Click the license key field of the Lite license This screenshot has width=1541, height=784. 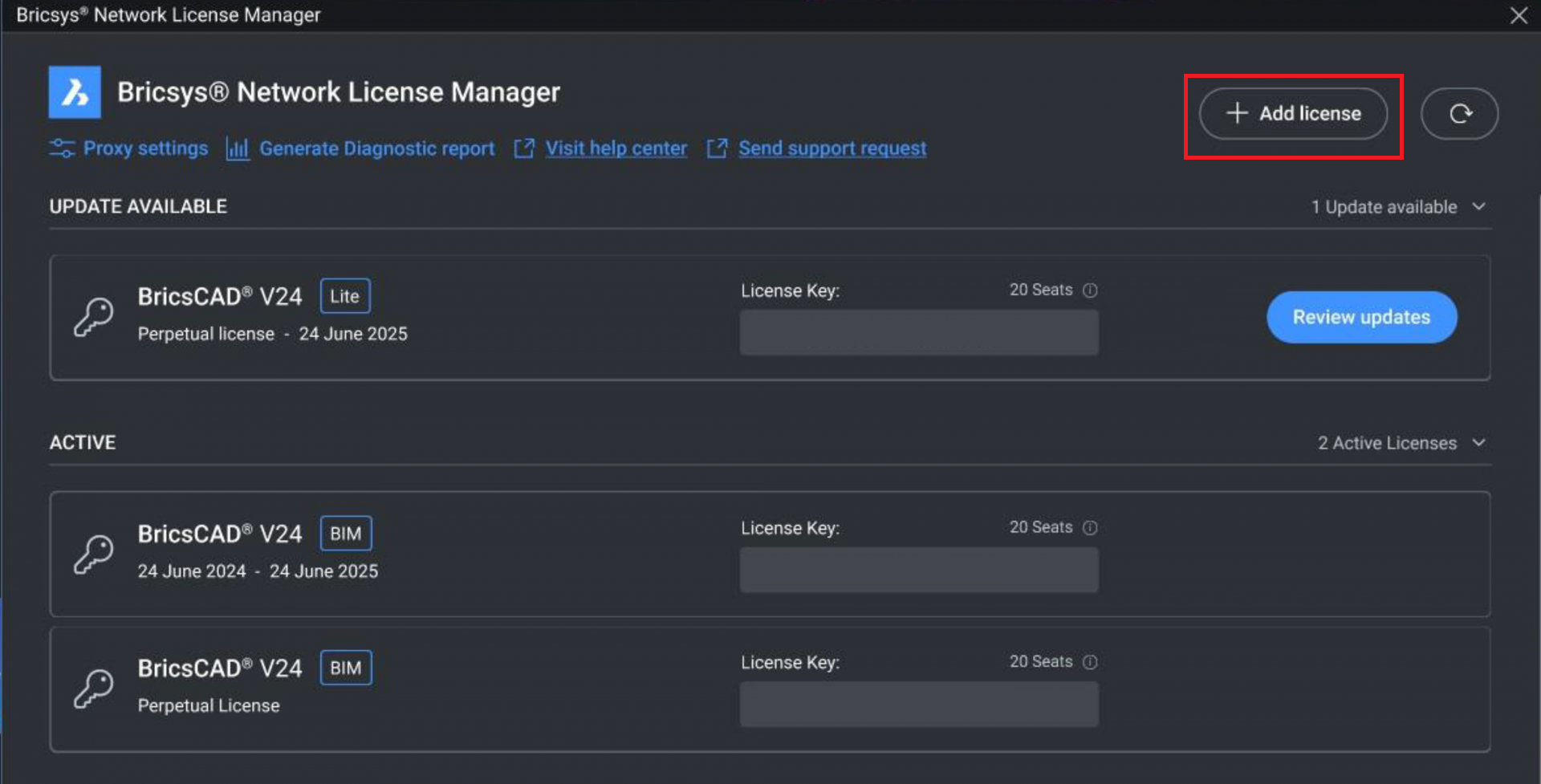(919, 332)
